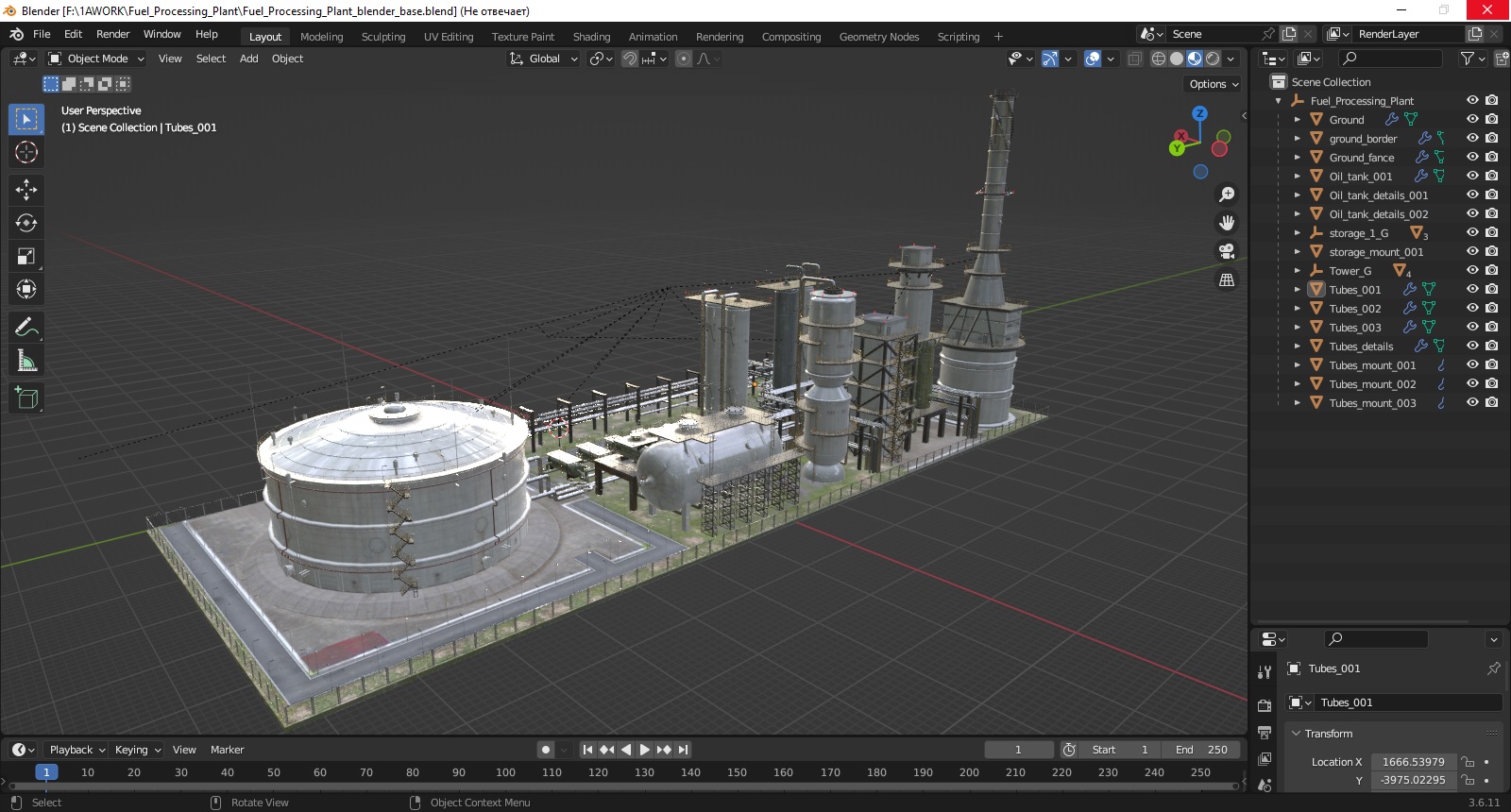Hide Oil_tank_001 in viewport

tap(1472, 176)
